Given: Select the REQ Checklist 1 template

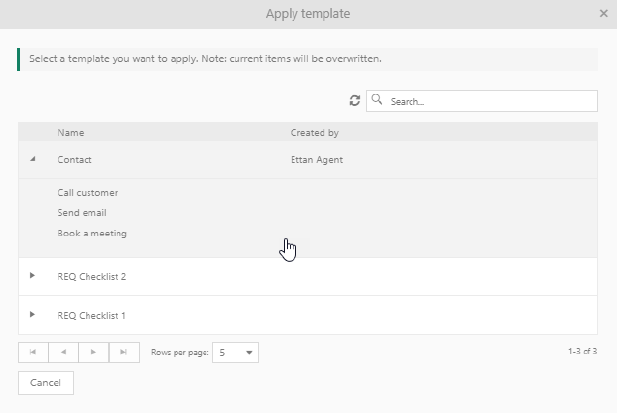Looking at the screenshot, I should coord(91,315).
